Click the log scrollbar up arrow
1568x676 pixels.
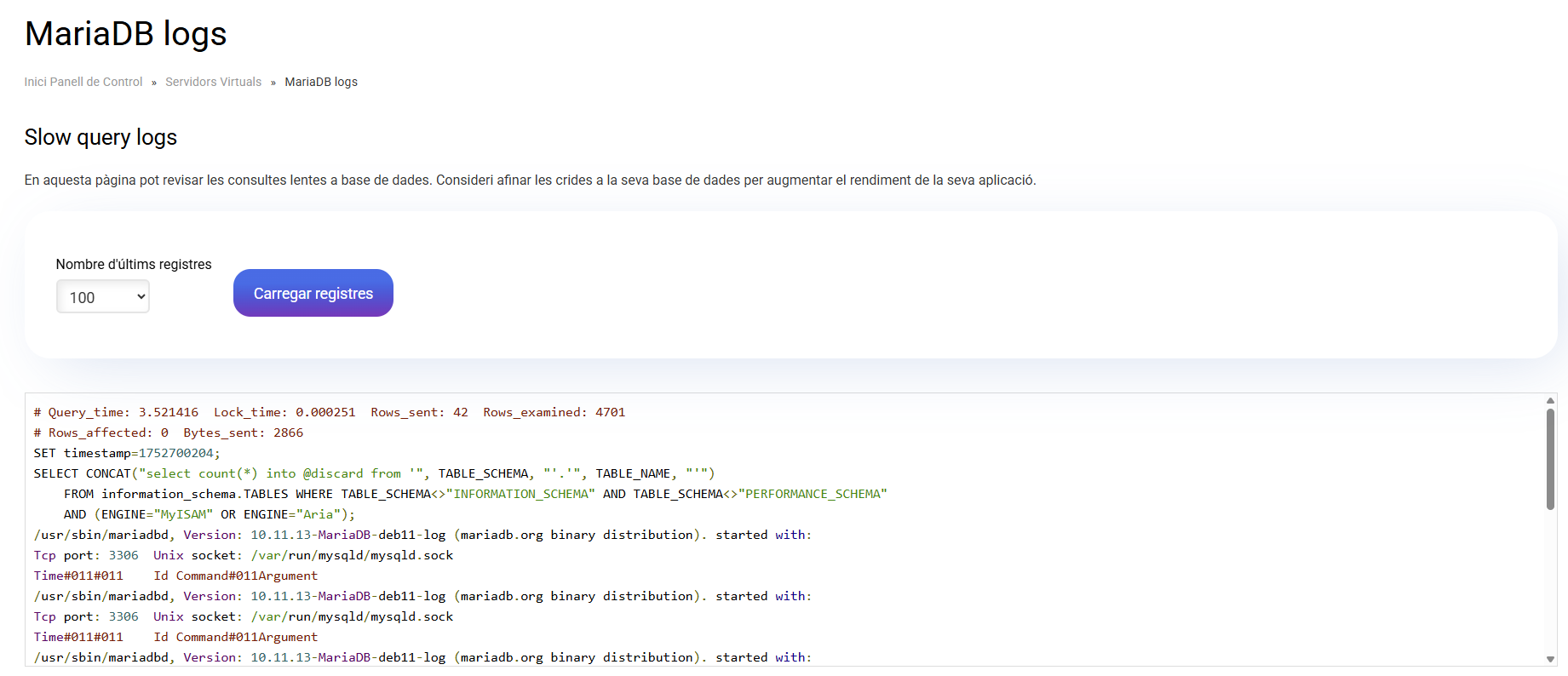1550,400
